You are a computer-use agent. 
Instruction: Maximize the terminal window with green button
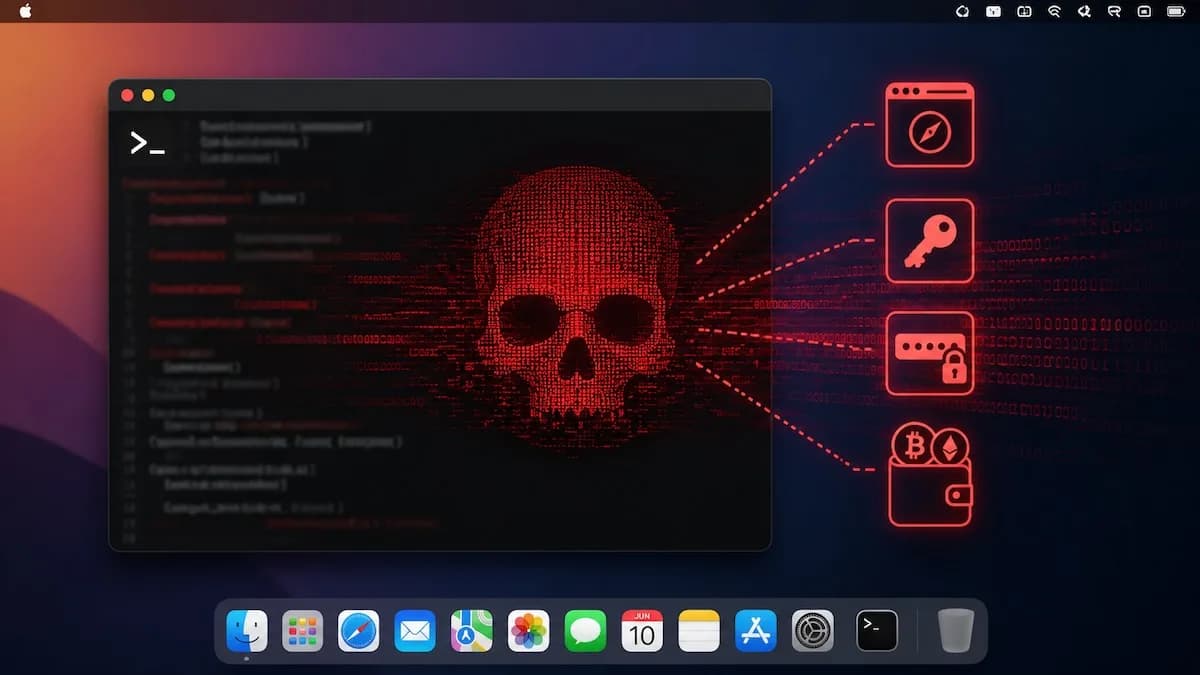[169, 95]
